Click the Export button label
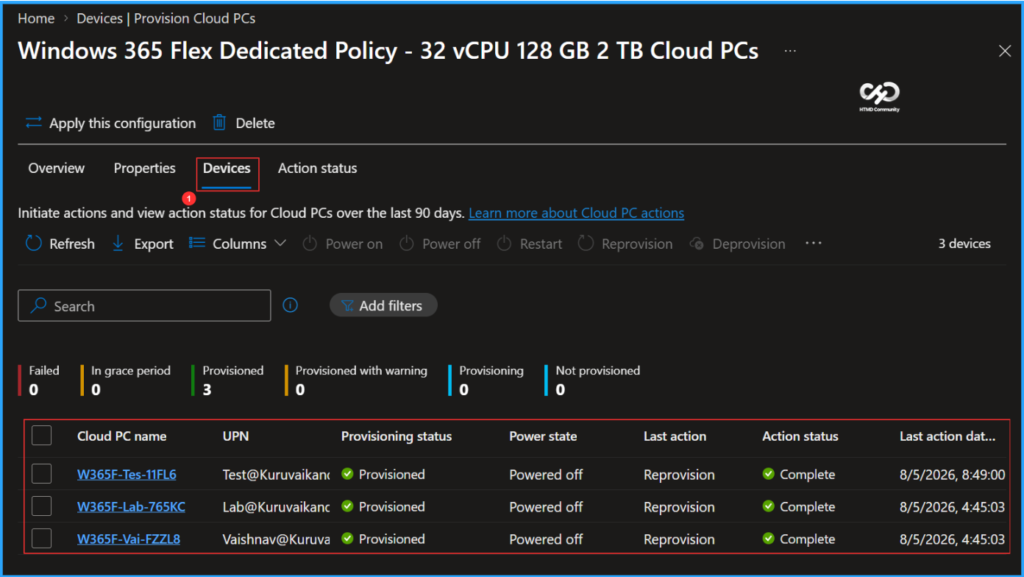 click(x=153, y=243)
